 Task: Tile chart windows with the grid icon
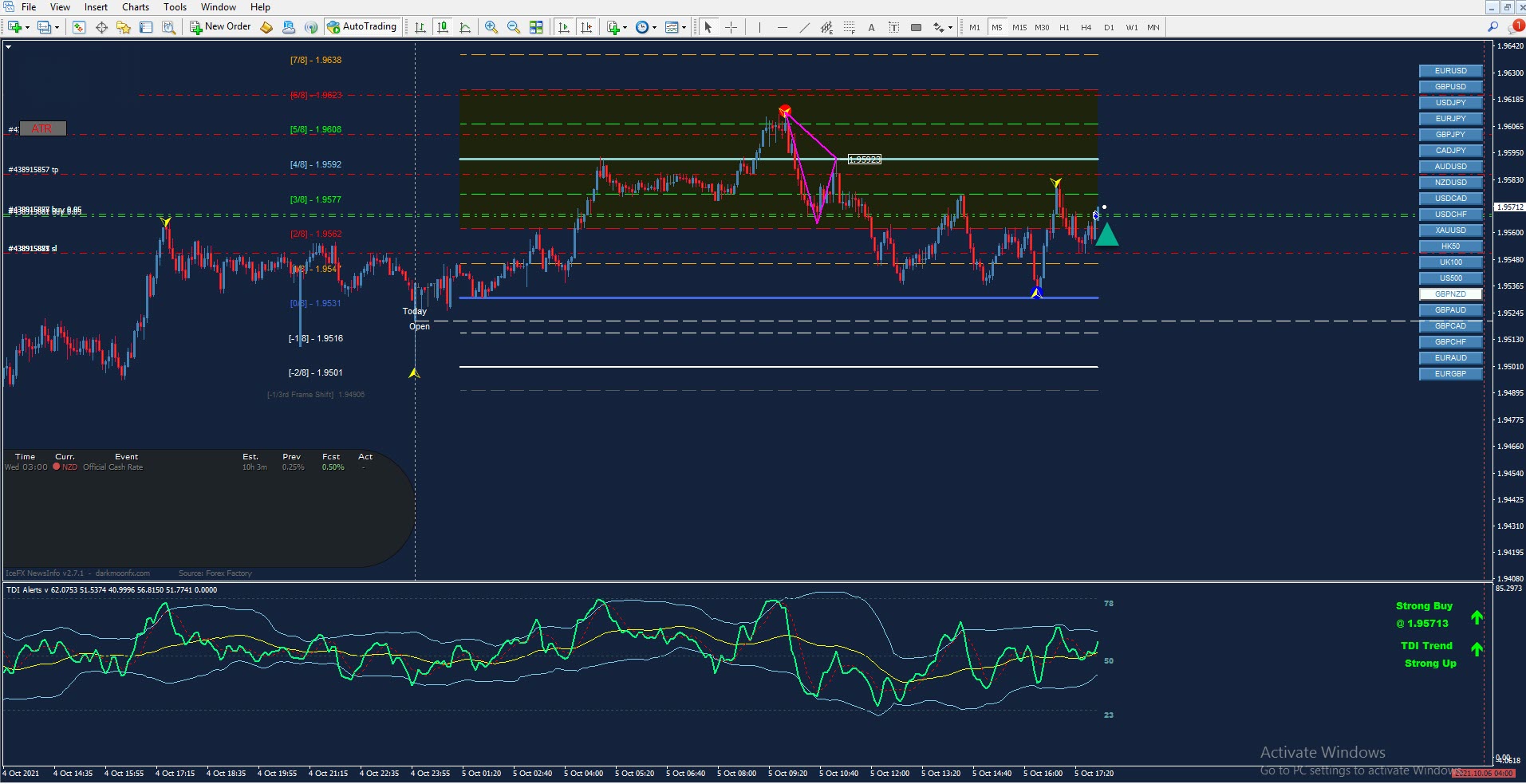536,27
